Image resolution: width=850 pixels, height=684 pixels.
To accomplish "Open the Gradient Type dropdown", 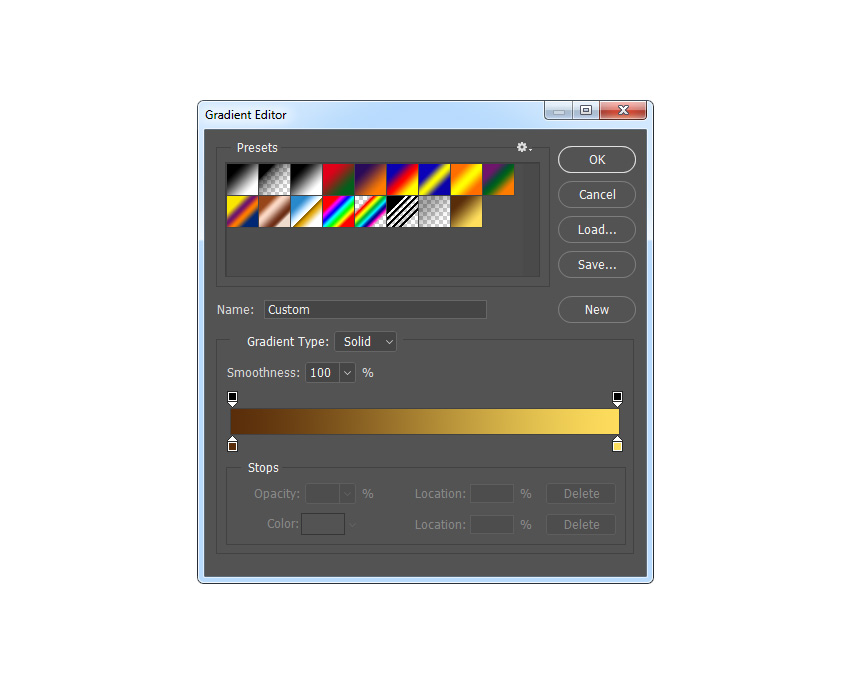I will [365, 341].
